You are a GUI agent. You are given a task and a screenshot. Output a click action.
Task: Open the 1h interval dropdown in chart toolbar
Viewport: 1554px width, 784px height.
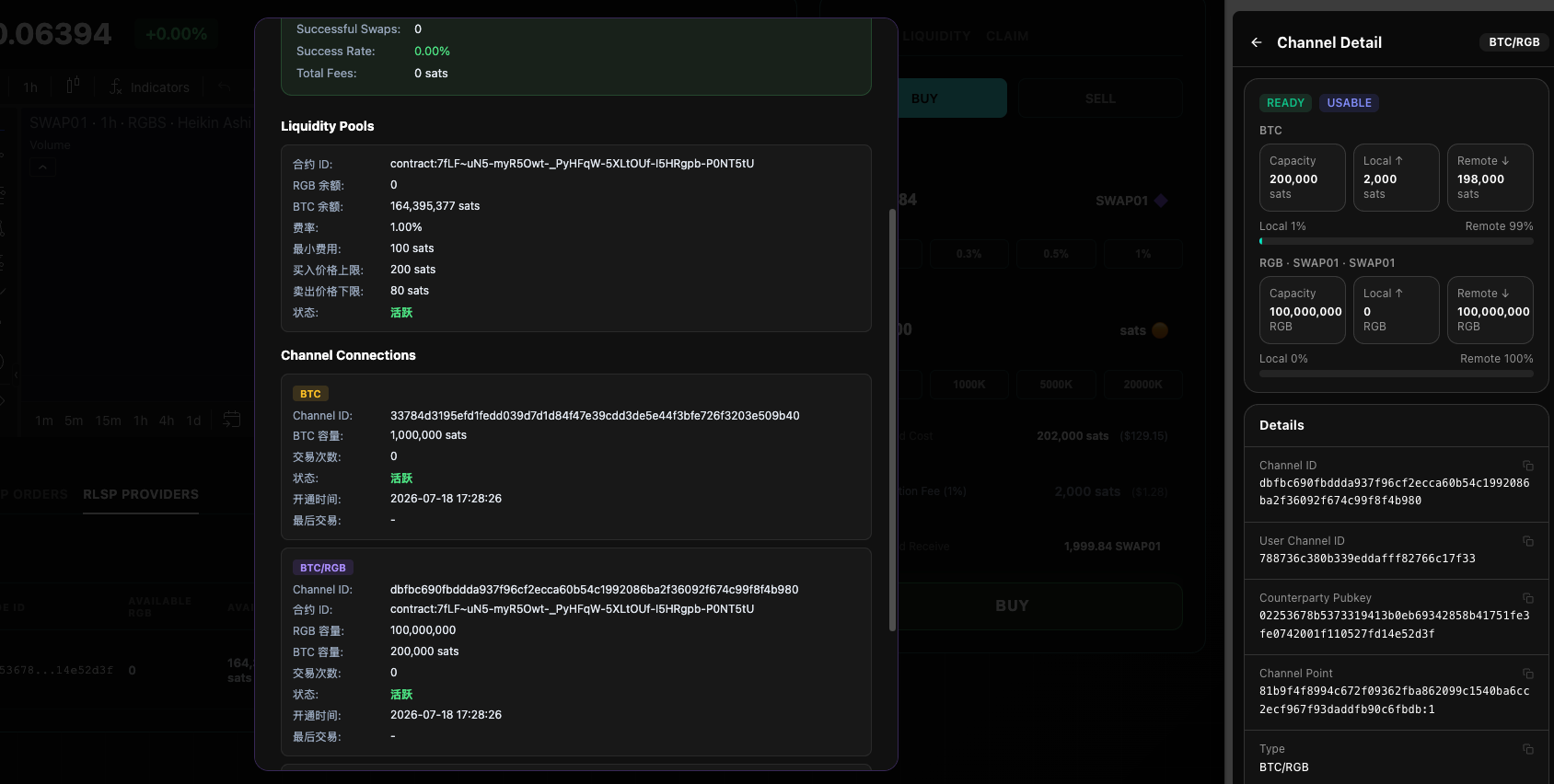pos(30,87)
